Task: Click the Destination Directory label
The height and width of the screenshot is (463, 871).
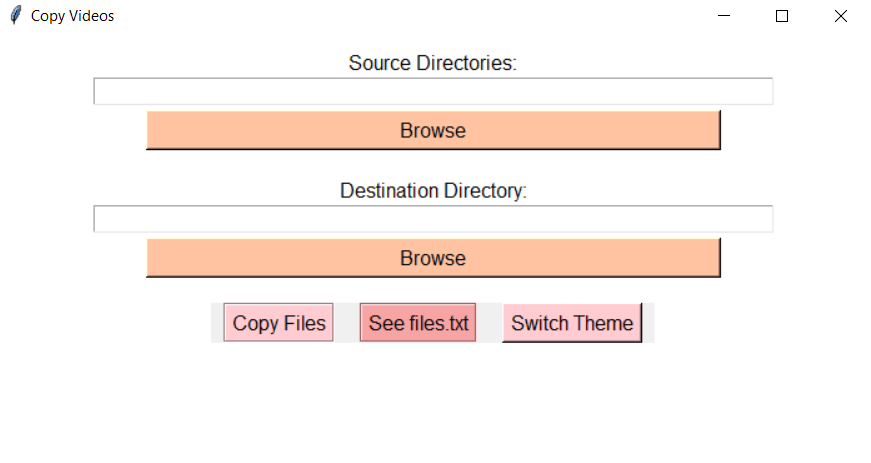Action: coord(433,191)
